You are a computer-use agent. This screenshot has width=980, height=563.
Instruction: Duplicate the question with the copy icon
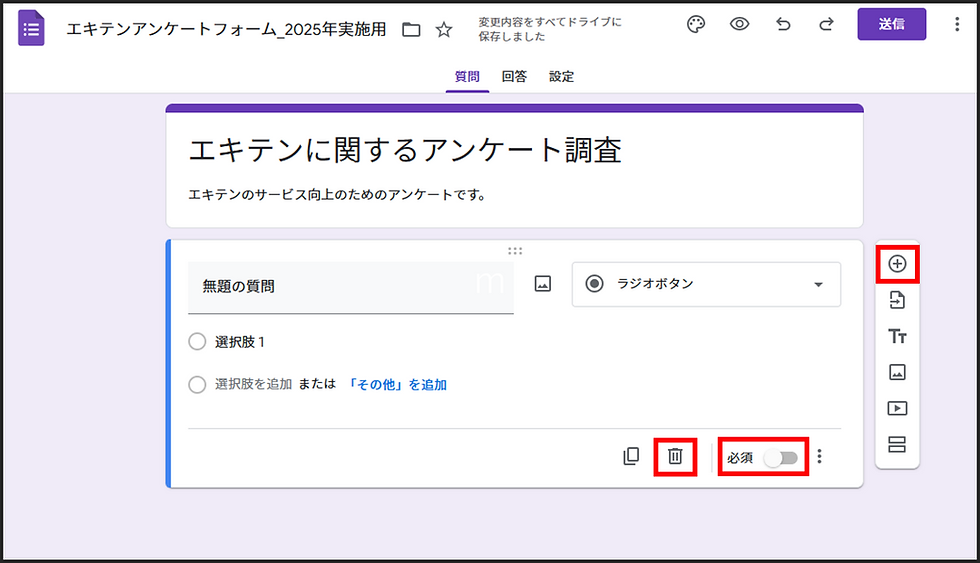(x=631, y=456)
